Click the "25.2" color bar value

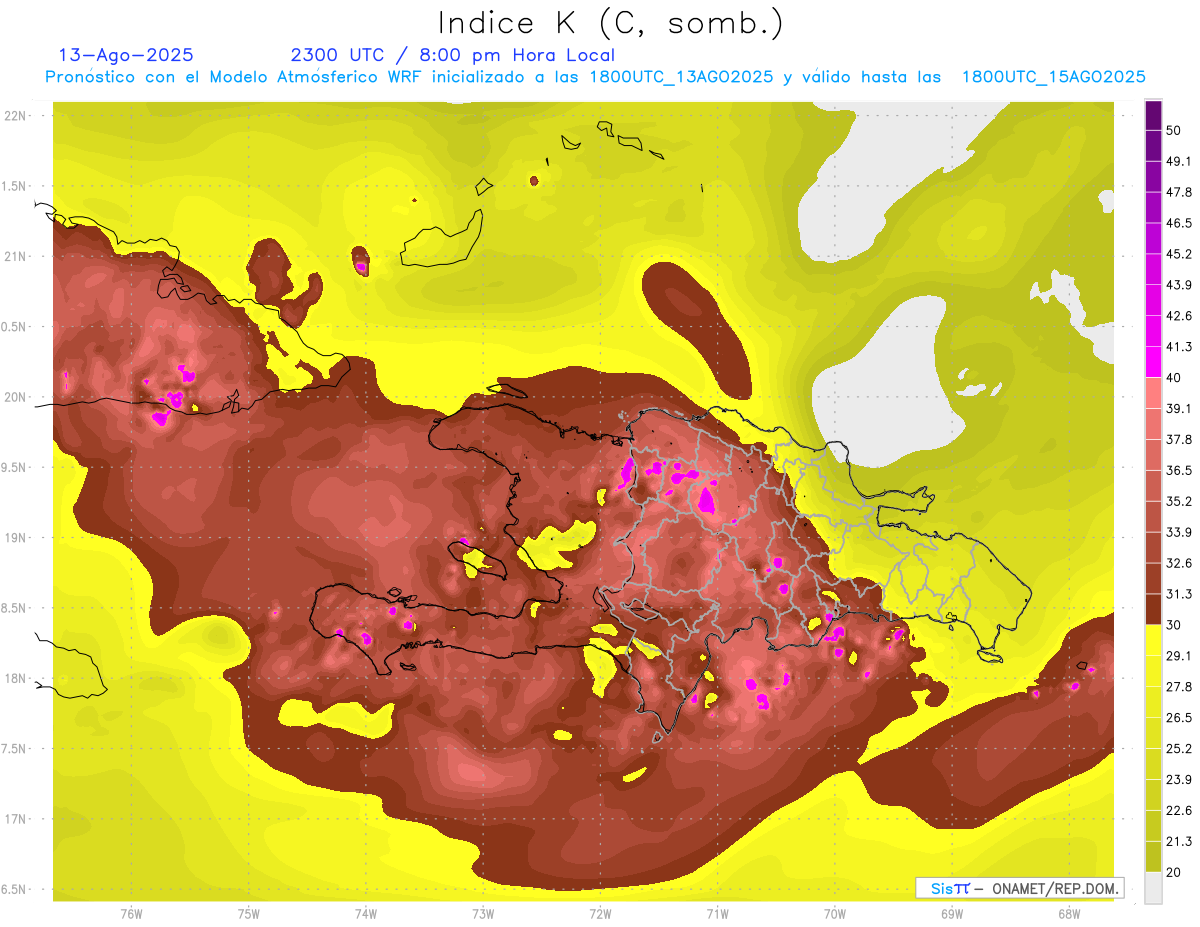pyautogui.click(x=1179, y=748)
